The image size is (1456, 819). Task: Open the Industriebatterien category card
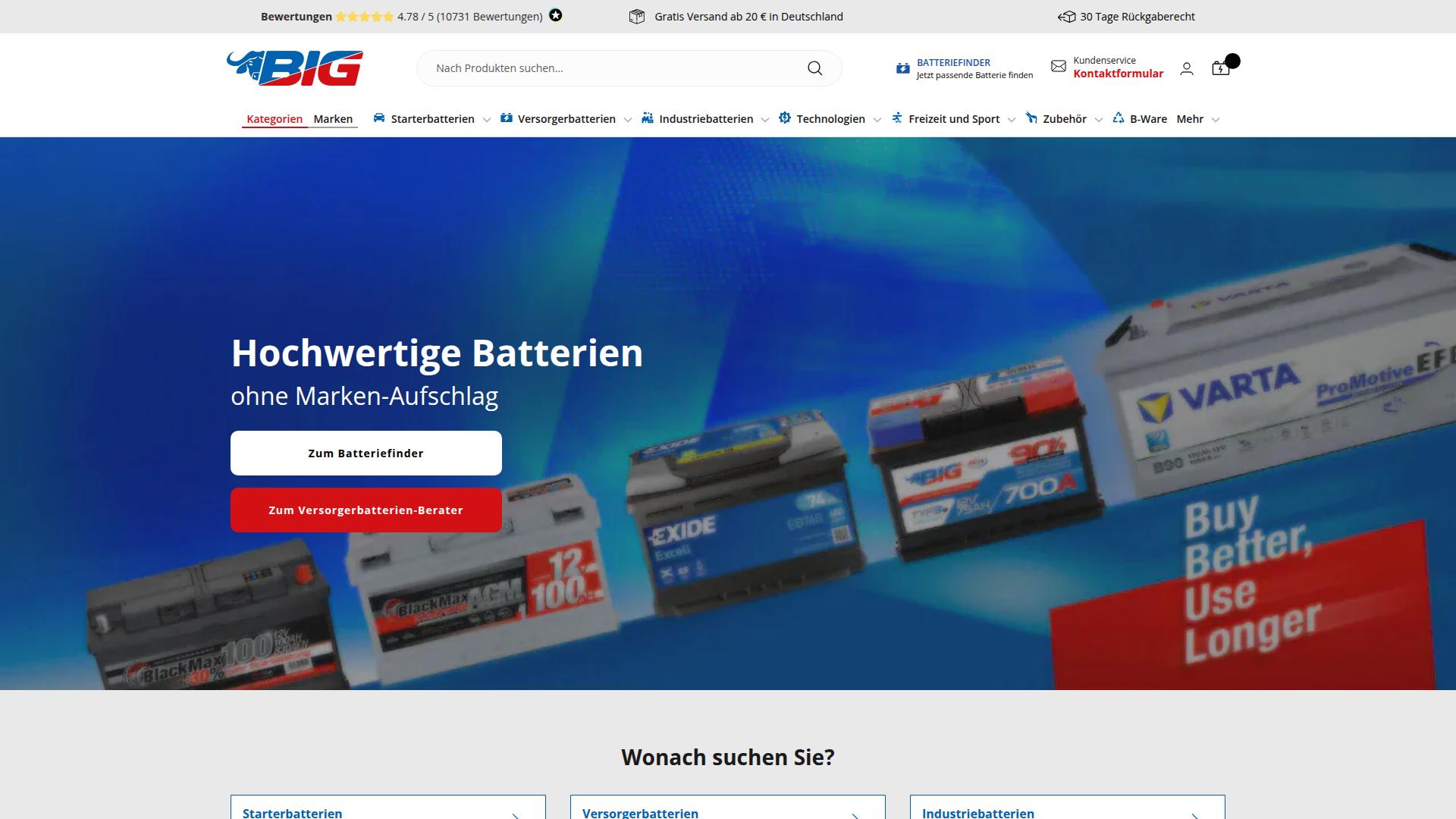coord(1068,808)
